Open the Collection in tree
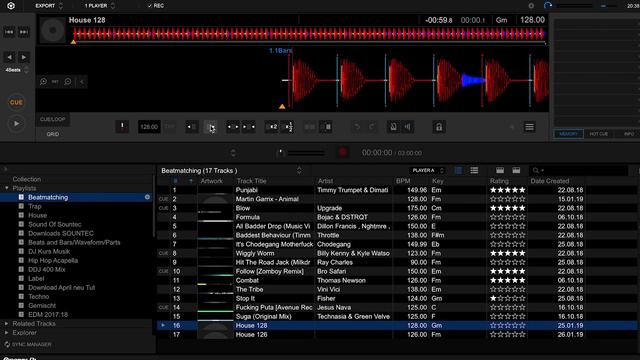The width and height of the screenshot is (640, 360). (27, 179)
